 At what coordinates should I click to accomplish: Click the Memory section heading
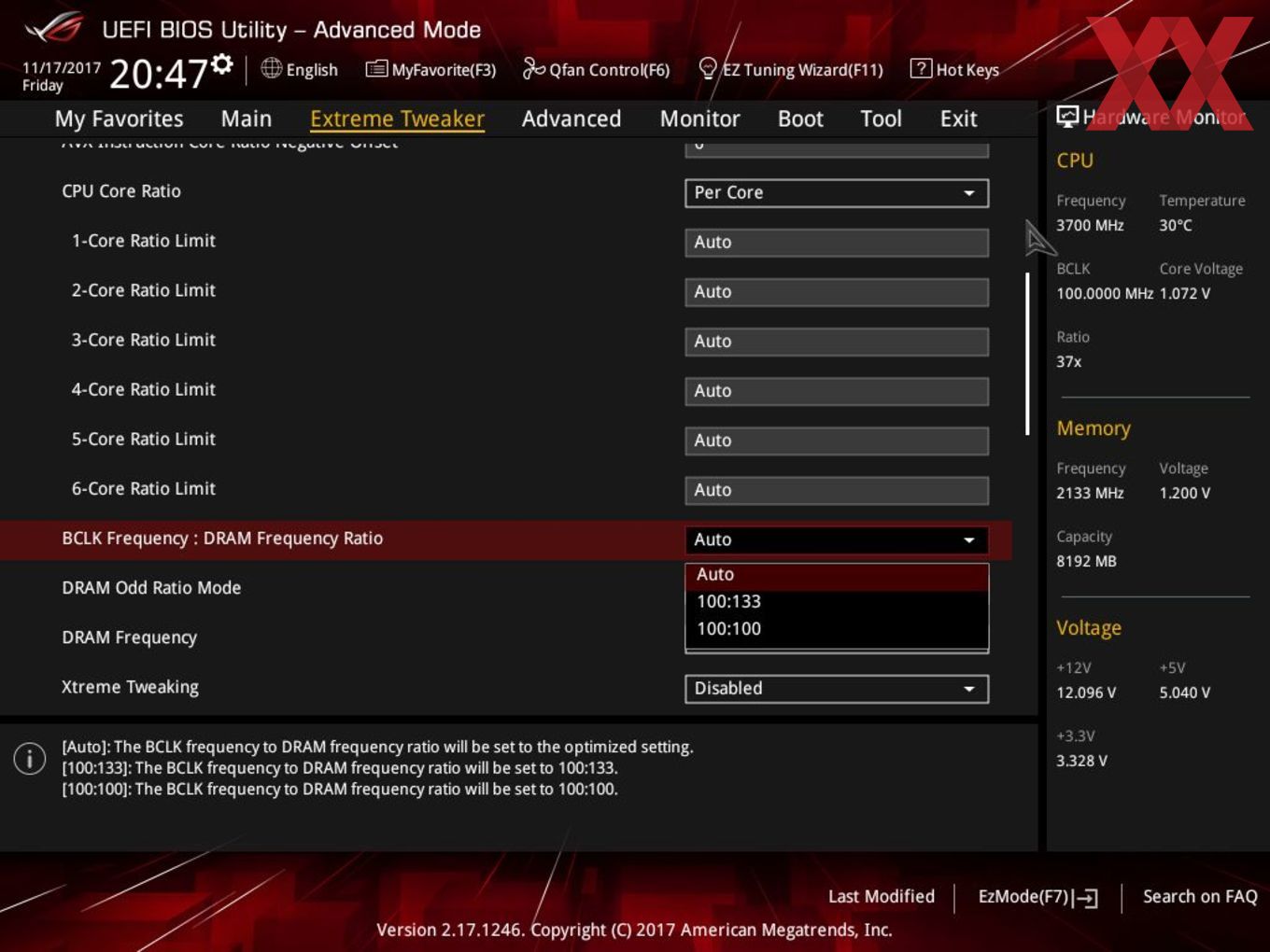click(x=1094, y=428)
